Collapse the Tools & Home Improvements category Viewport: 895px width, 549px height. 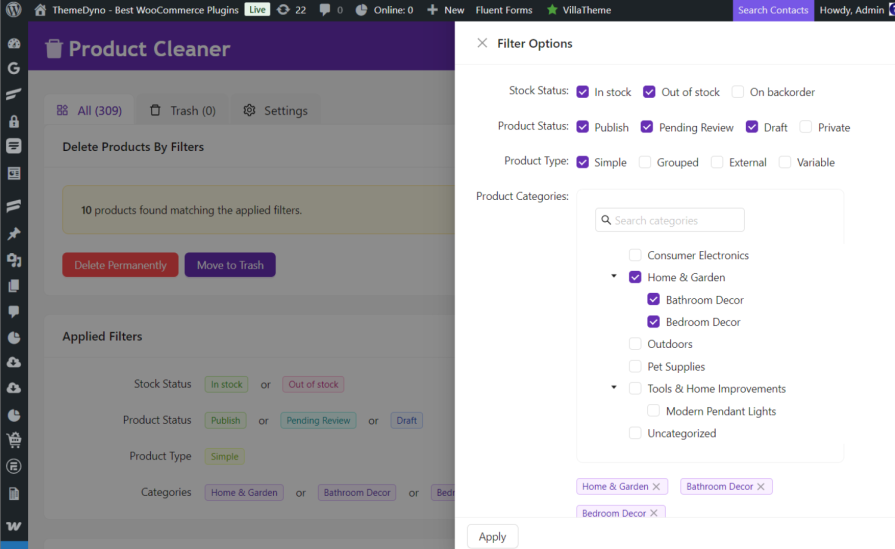613,388
